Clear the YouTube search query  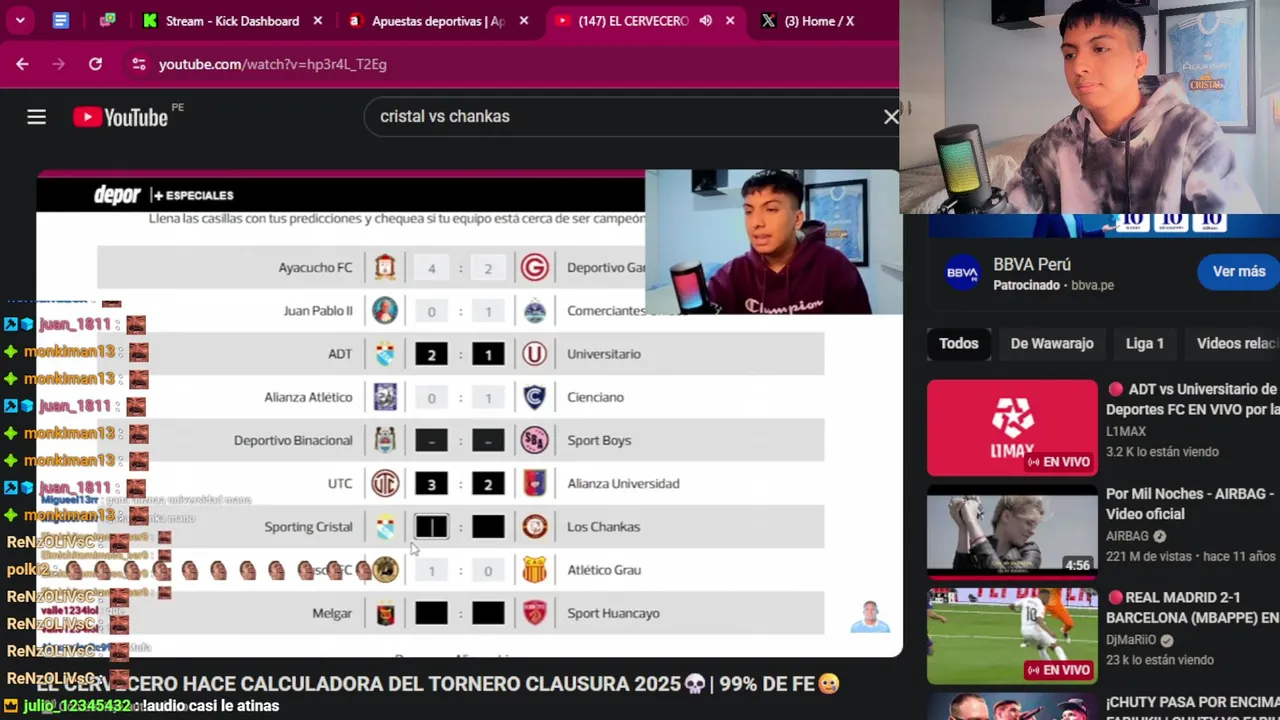(x=890, y=117)
